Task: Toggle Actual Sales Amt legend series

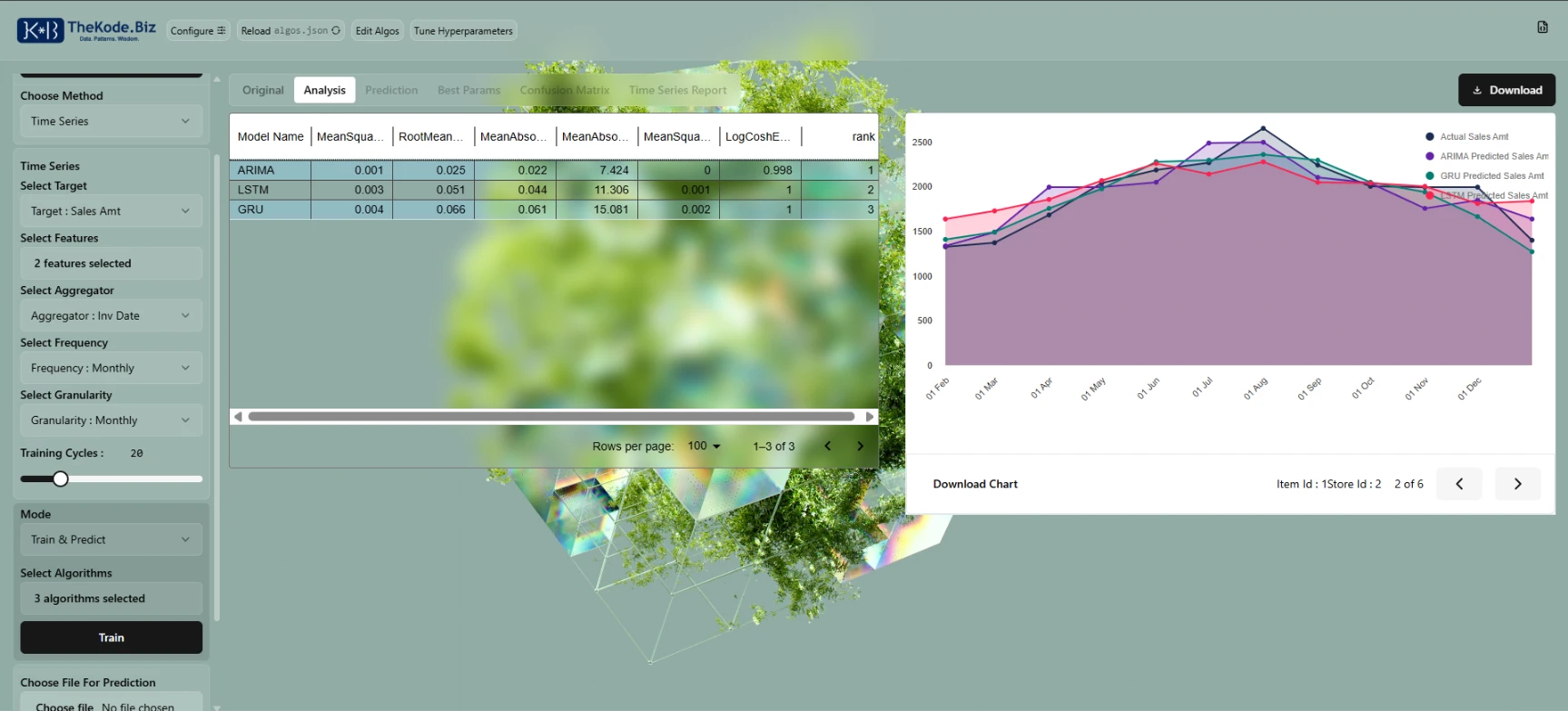Action: [1473, 137]
